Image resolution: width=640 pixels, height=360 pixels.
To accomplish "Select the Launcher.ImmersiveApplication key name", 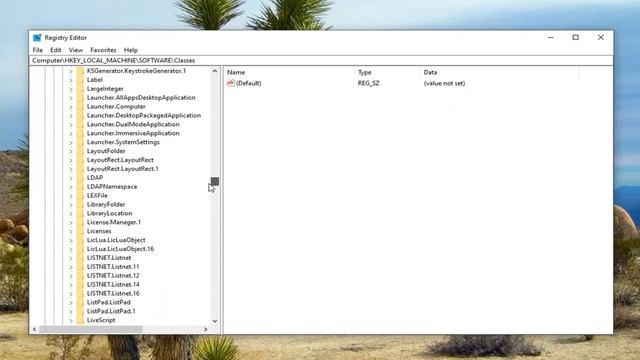I will (x=133, y=133).
